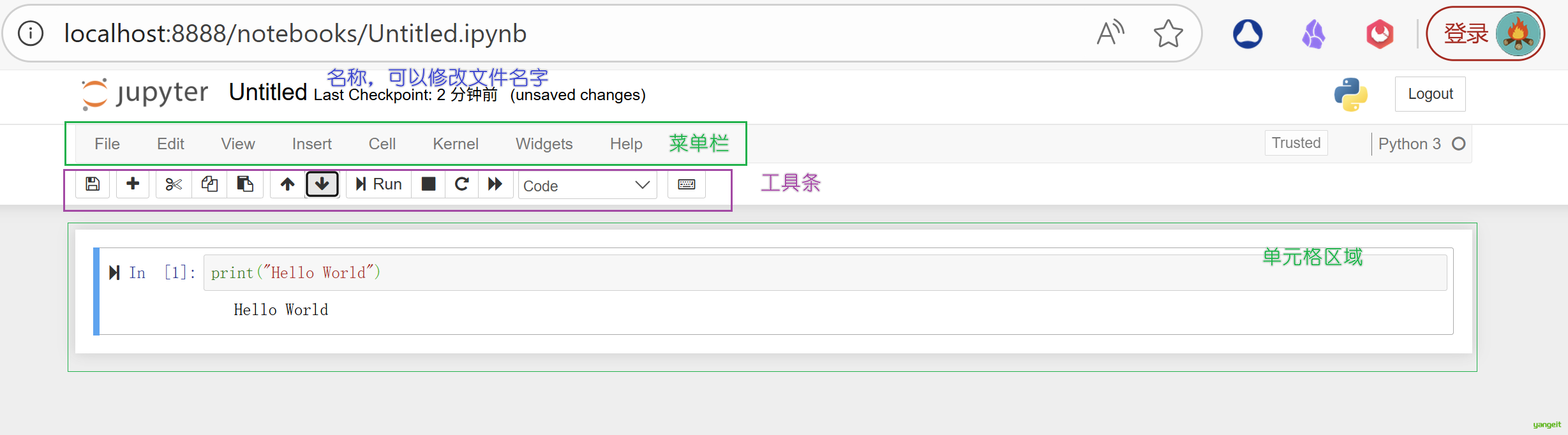Screen dimensions: 1568x435
Task: Open the Code cell type dropdown
Action: point(587,186)
